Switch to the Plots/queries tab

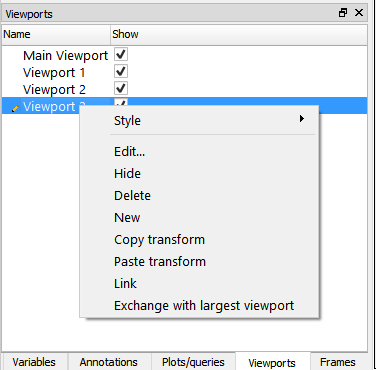(x=193, y=362)
